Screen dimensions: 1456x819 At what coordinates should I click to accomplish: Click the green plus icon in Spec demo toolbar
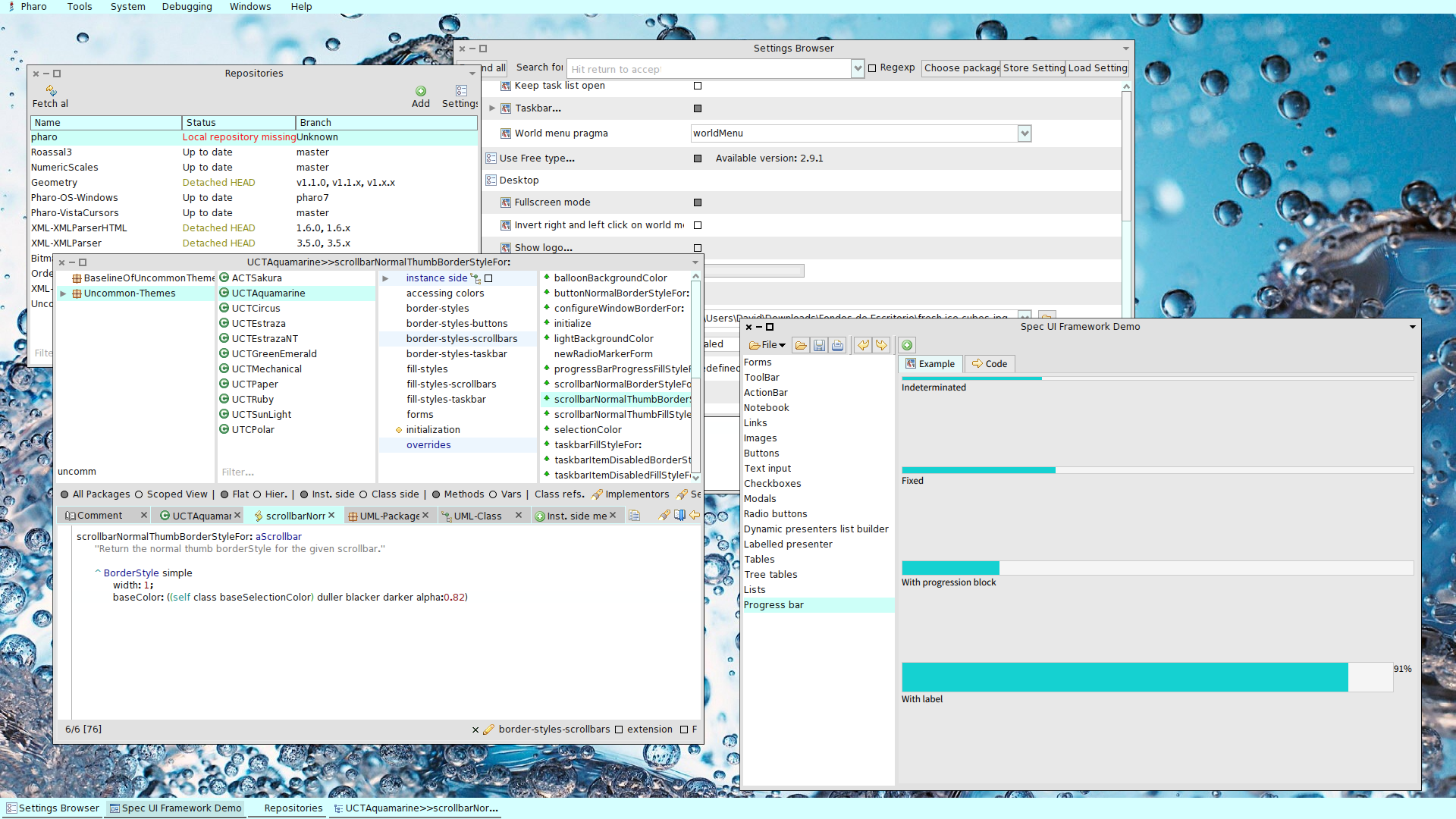[x=907, y=346]
